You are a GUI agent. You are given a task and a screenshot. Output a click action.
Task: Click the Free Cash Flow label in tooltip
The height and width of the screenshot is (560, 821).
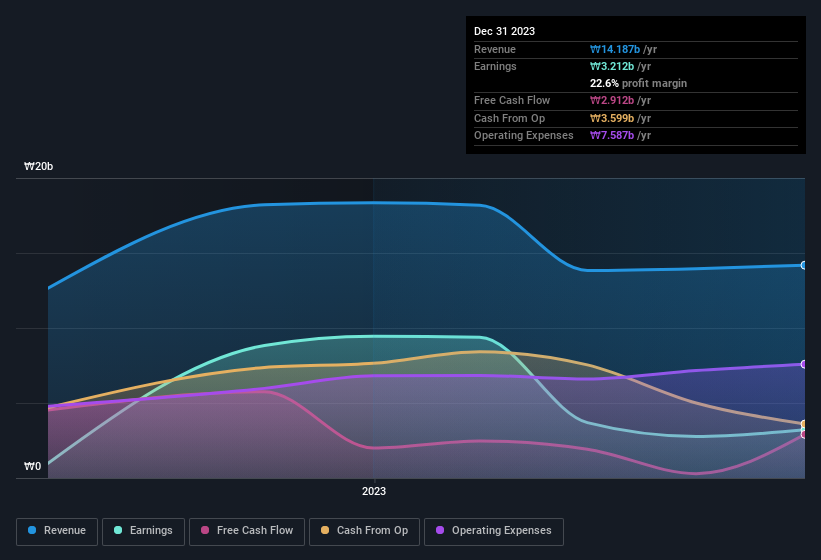[x=512, y=100]
